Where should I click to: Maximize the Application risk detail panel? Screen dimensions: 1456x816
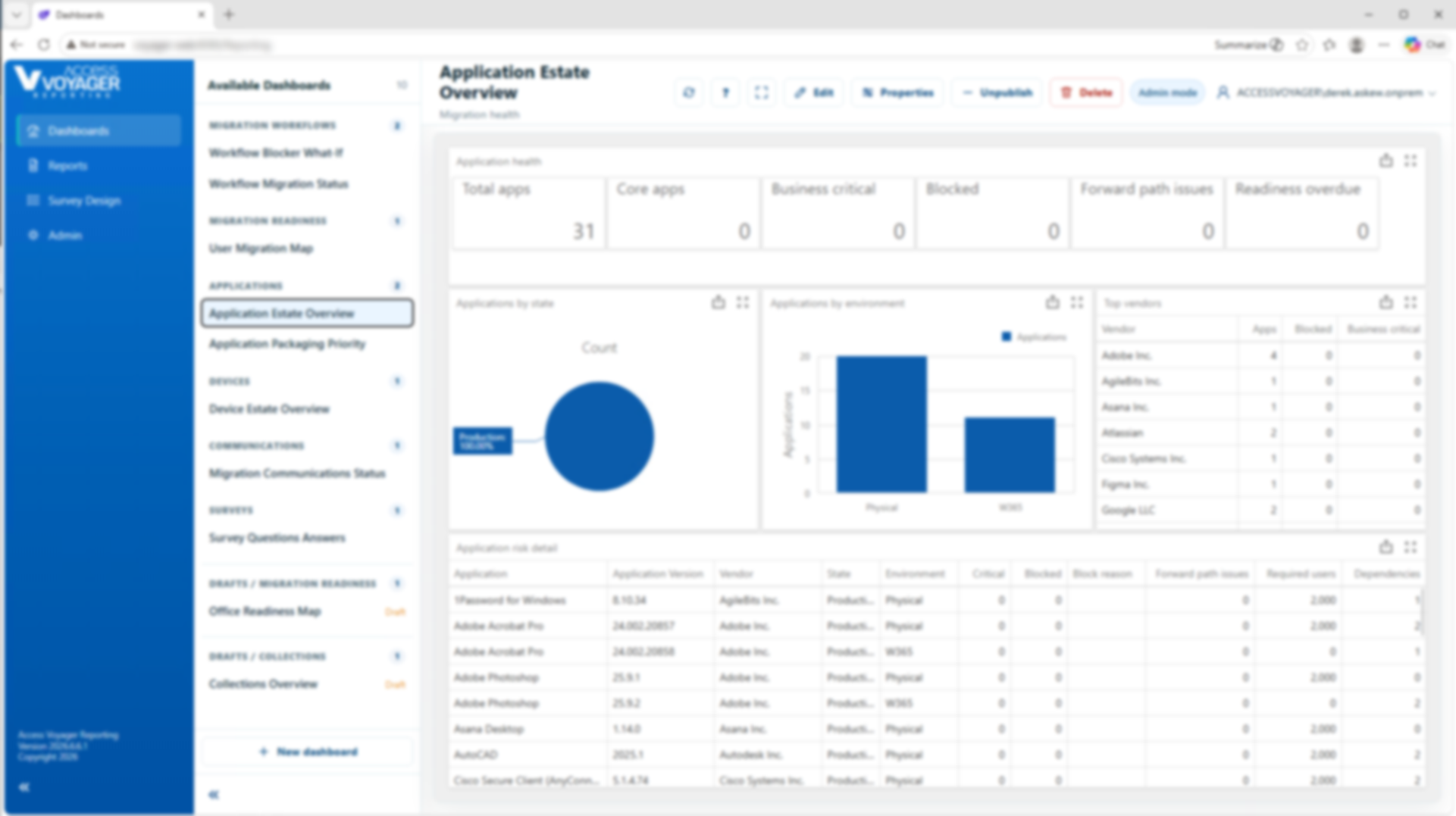point(1410,547)
